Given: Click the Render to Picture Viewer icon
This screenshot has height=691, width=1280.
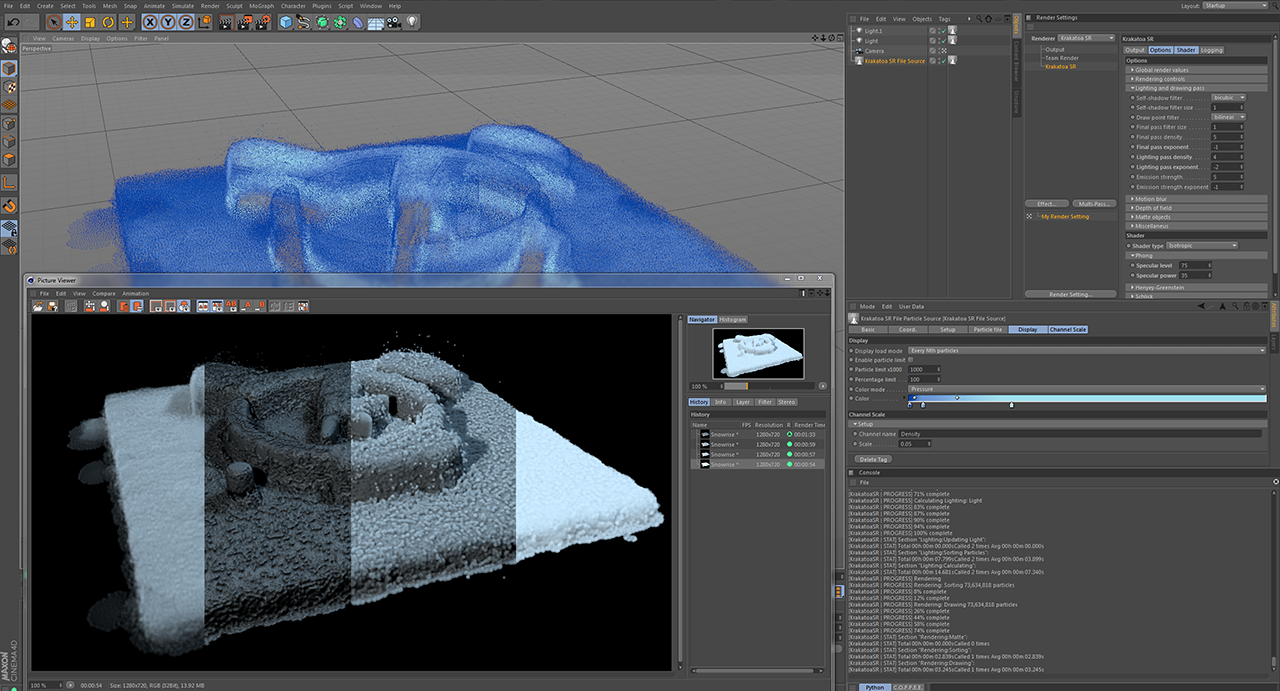Looking at the screenshot, I should click(x=244, y=21).
